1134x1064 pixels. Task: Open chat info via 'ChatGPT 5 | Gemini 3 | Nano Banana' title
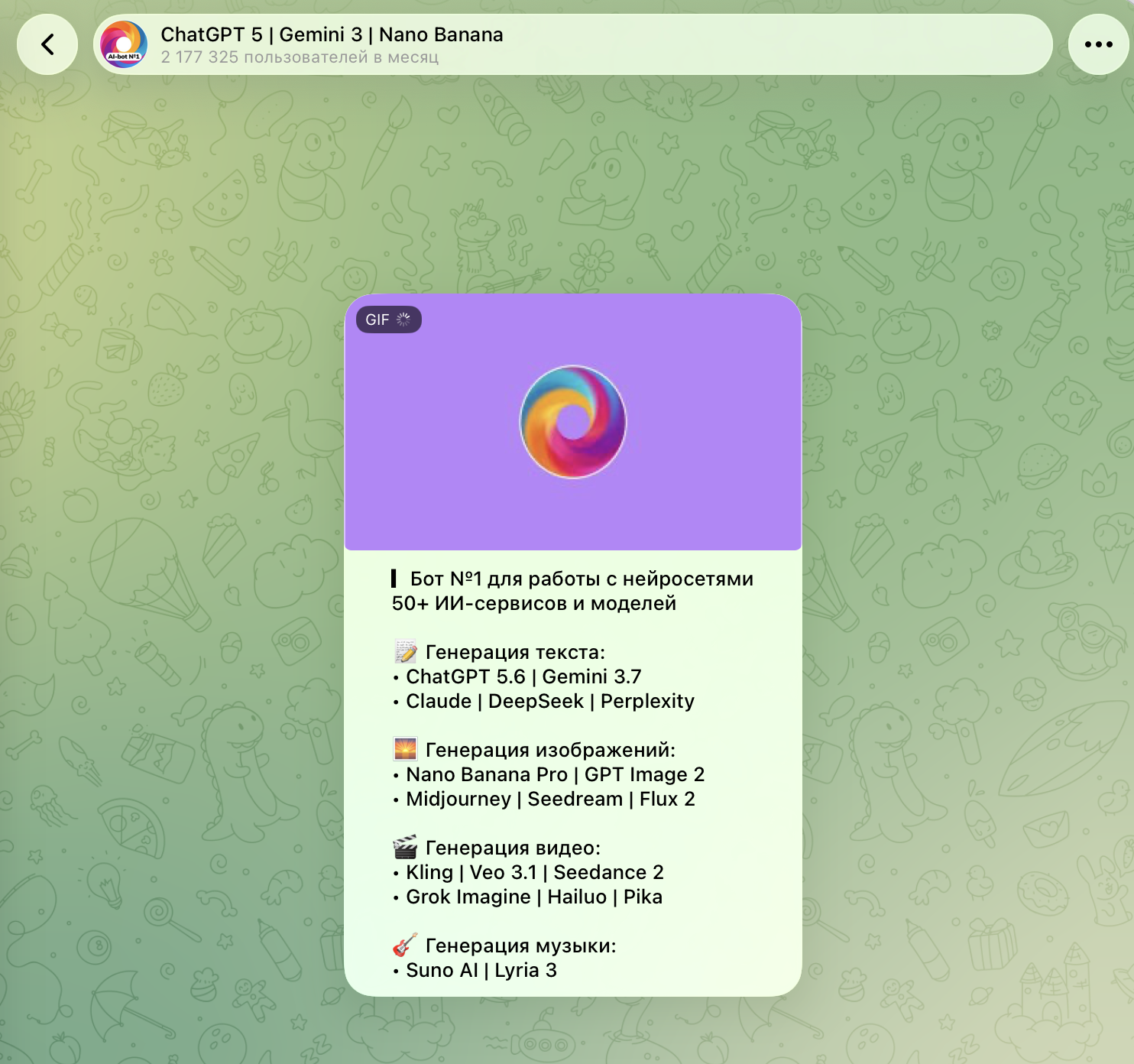(x=332, y=34)
